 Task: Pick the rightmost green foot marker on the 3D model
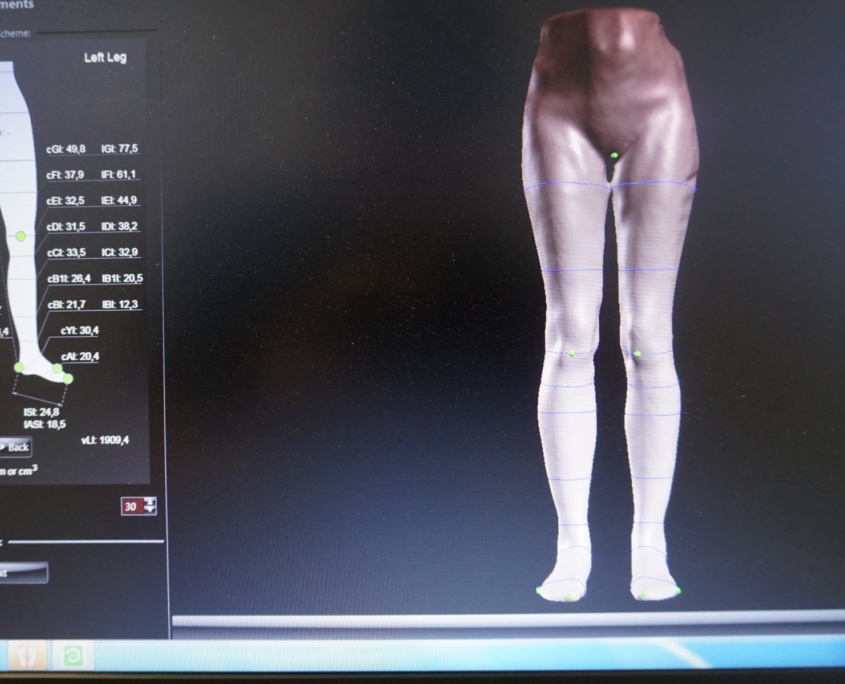(678, 591)
